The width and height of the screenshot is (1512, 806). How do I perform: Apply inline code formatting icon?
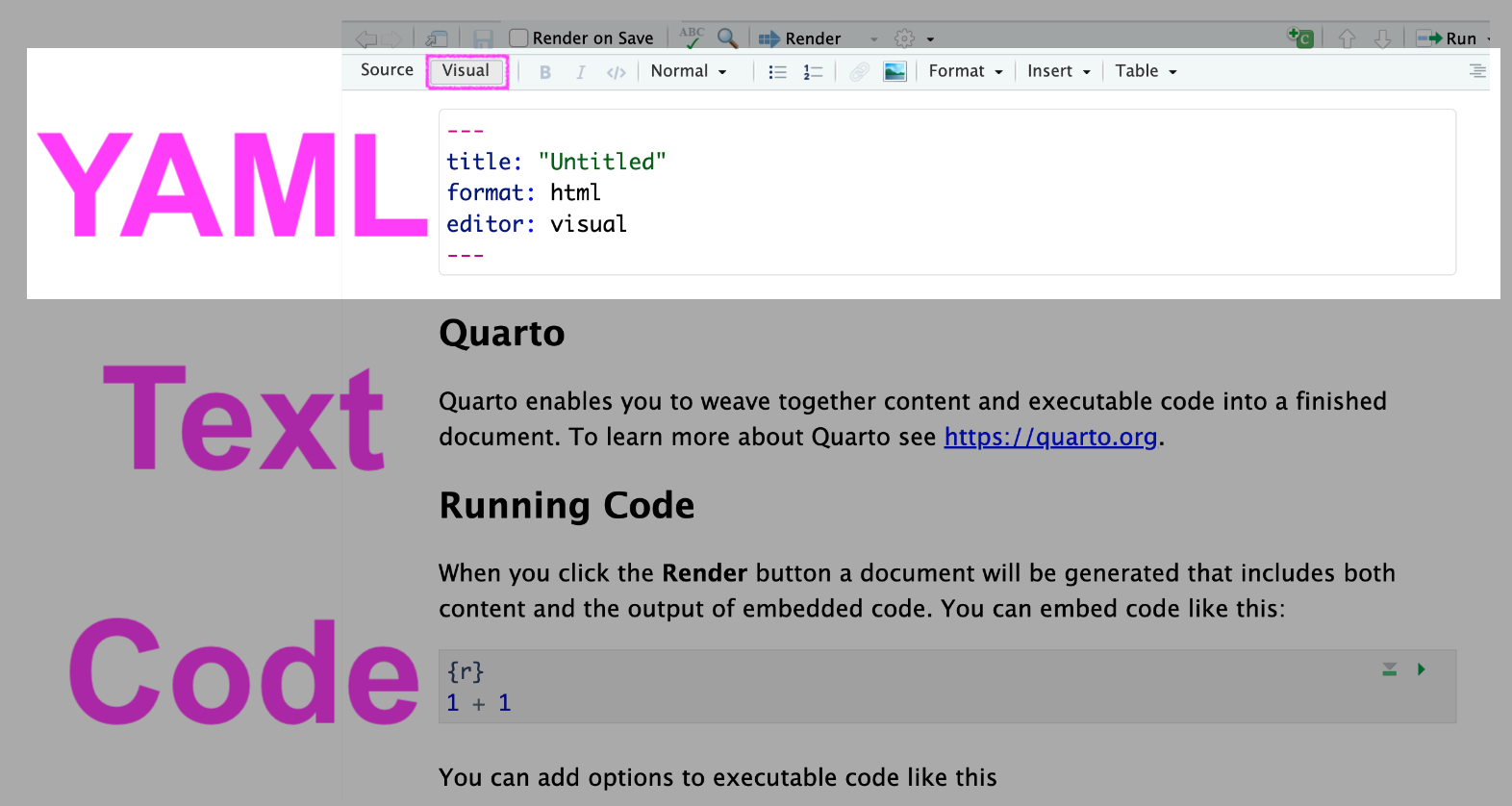coord(617,72)
